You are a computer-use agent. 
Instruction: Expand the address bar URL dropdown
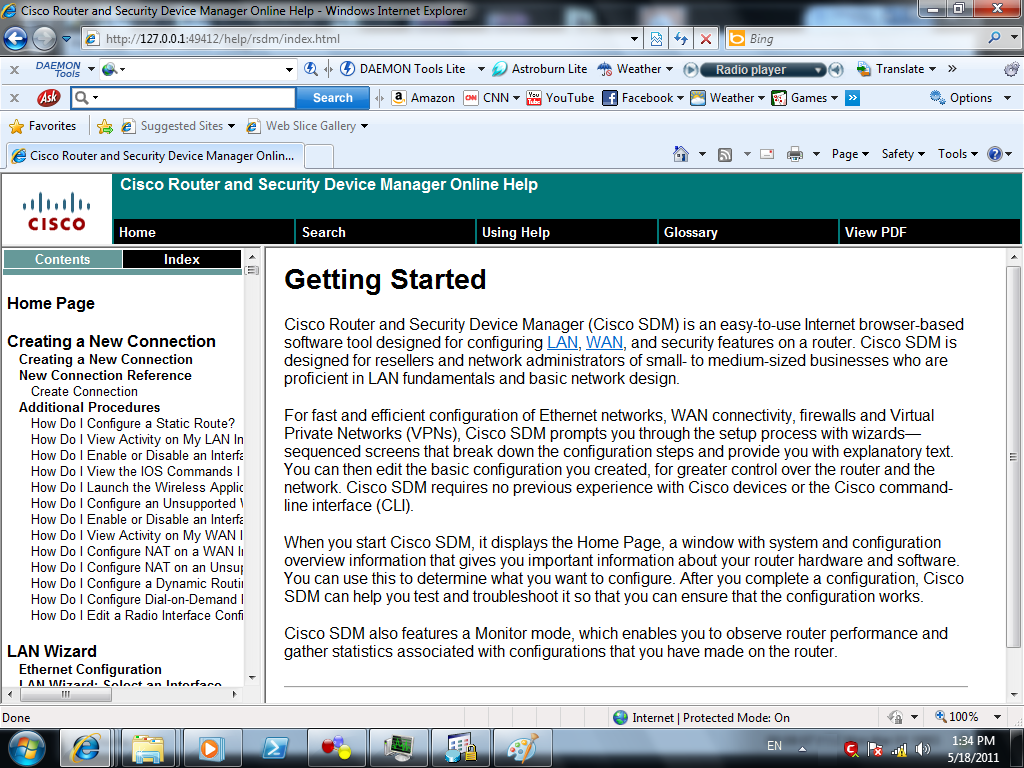click(x=634, y=39)
